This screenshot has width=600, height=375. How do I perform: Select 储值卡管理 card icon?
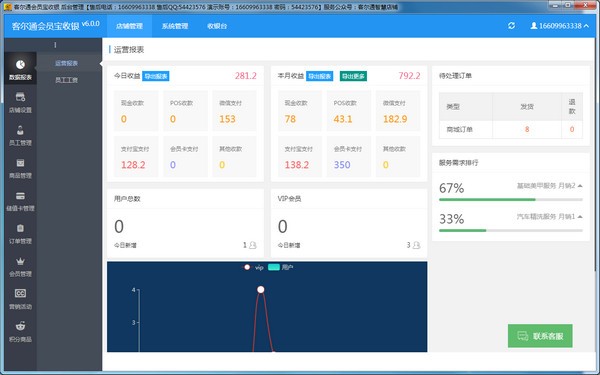pyautogui.click(x=20, y=196)
